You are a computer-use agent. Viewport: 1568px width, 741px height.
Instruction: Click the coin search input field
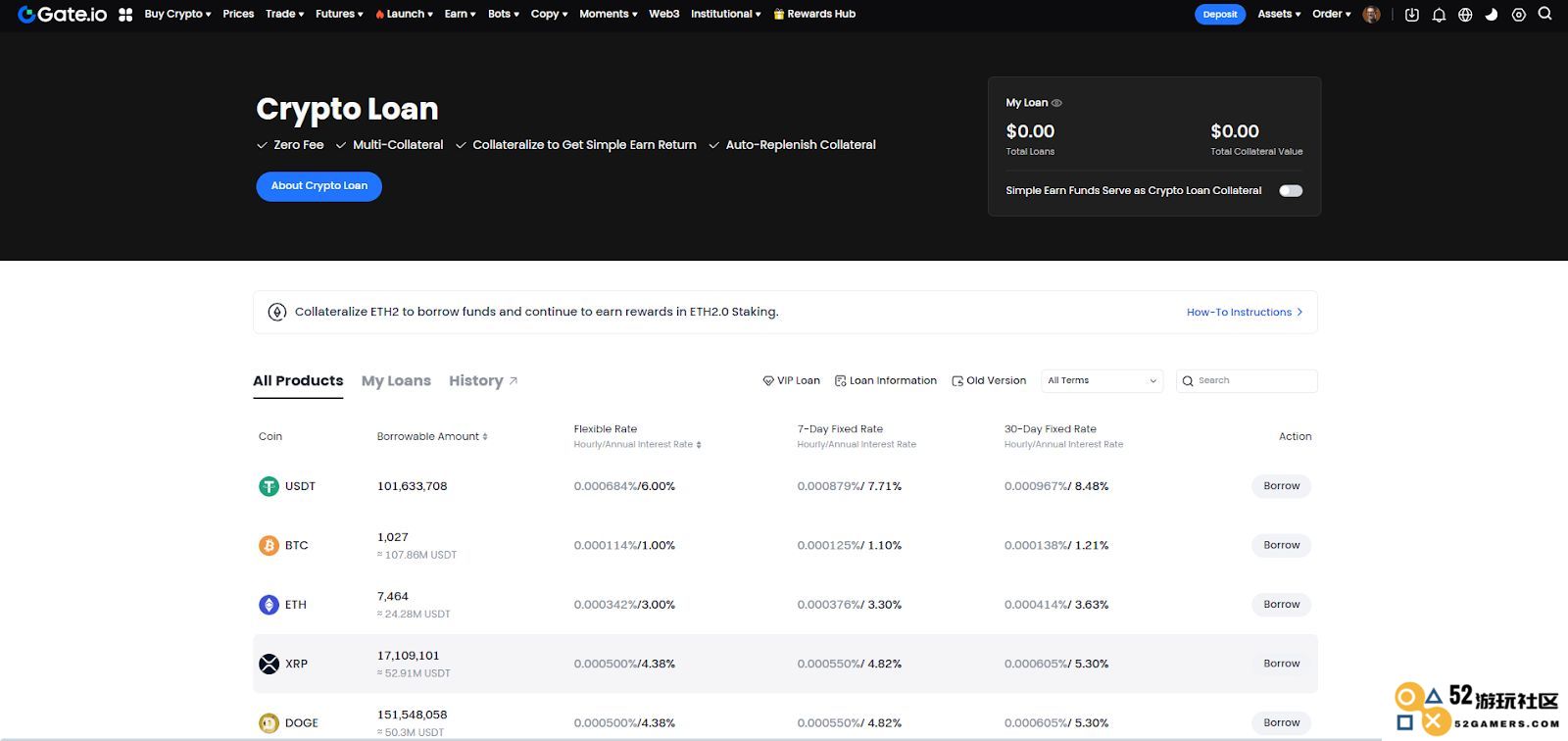(1247, 380)
